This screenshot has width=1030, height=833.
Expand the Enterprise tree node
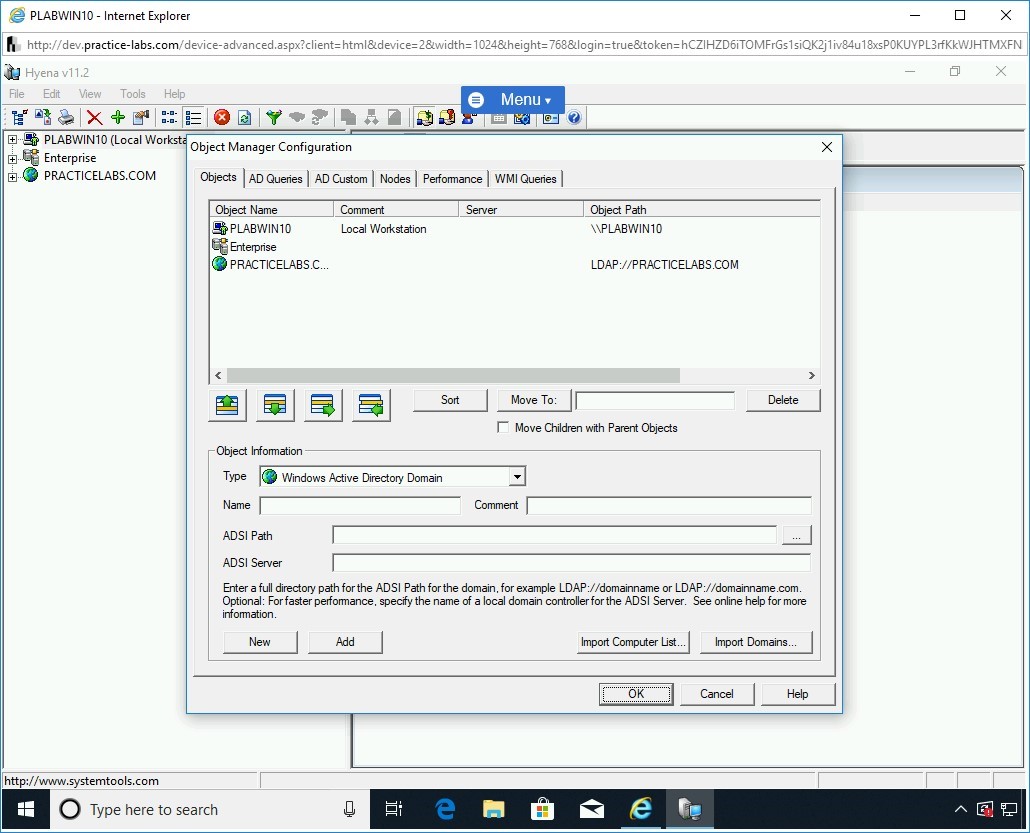coord(12,158)
